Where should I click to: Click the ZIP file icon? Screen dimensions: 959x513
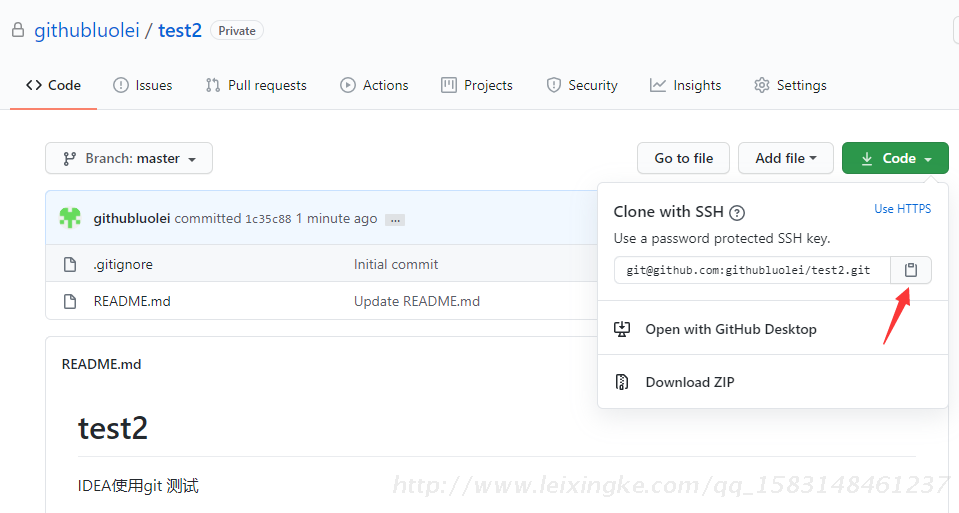pyautogui.click(x=621, y=382)
